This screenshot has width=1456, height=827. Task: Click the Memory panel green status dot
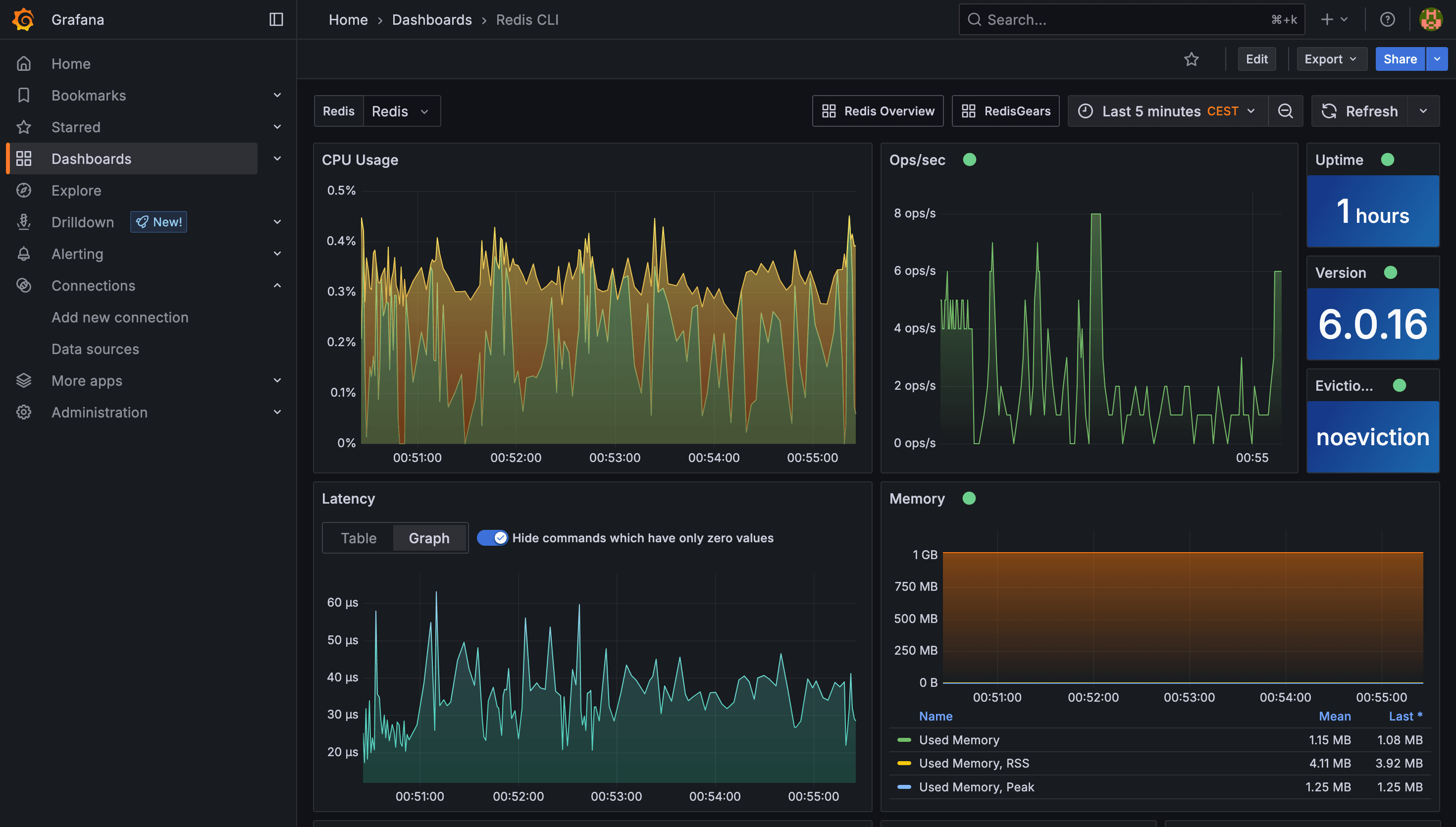click(969, 498)
